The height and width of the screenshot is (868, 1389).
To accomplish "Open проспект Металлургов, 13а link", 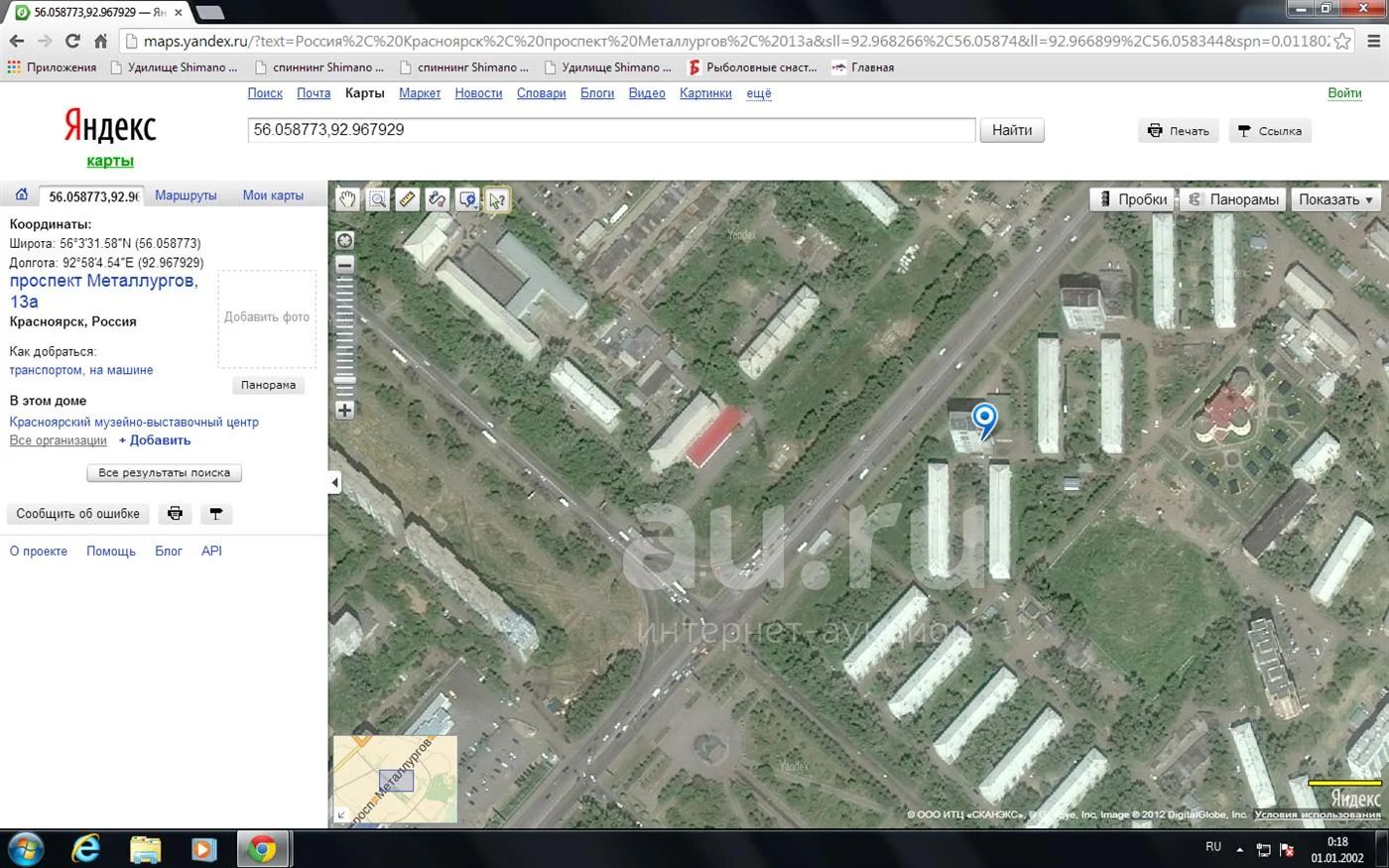I will [x=104, y=291].
